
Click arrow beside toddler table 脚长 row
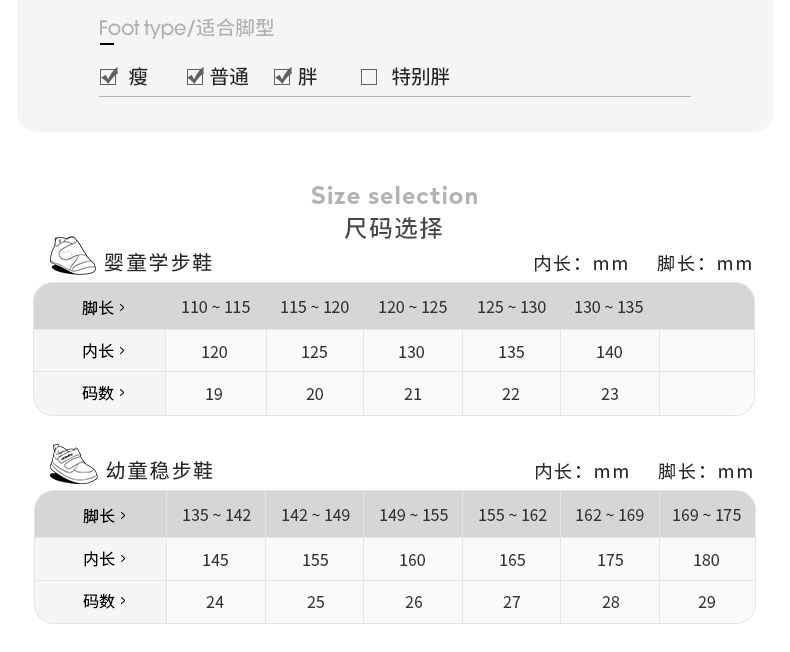point(122,515)
